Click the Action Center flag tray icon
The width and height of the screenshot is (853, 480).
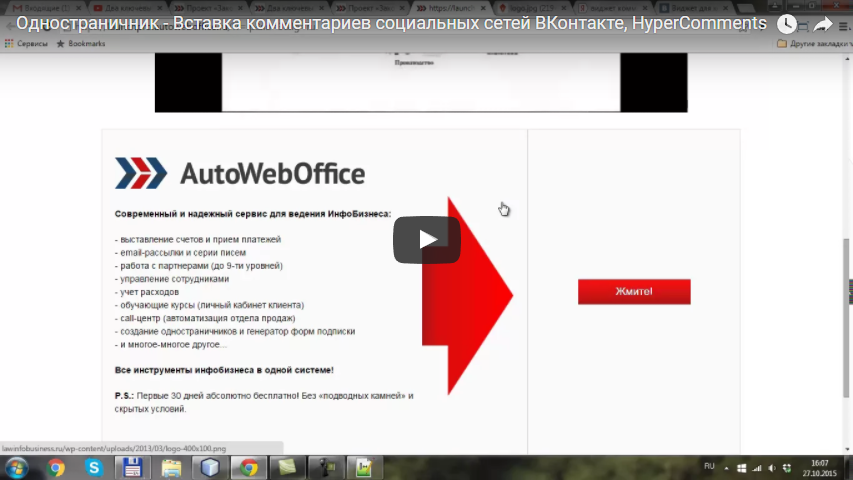[741, 468]
